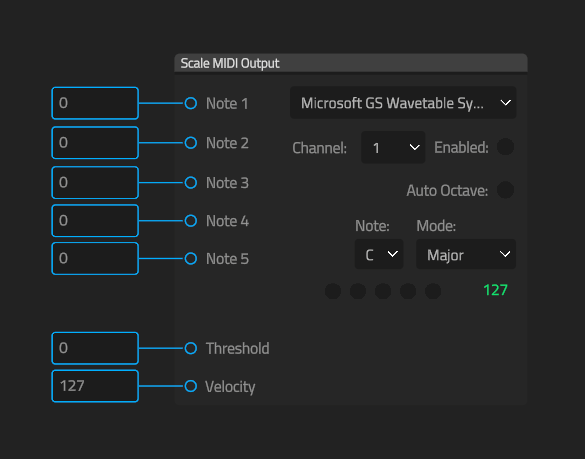Open the Microsoft GS Wavetable device dropdown
The width and height of the screenshot is (585, 459).
(x=403, y=103)
